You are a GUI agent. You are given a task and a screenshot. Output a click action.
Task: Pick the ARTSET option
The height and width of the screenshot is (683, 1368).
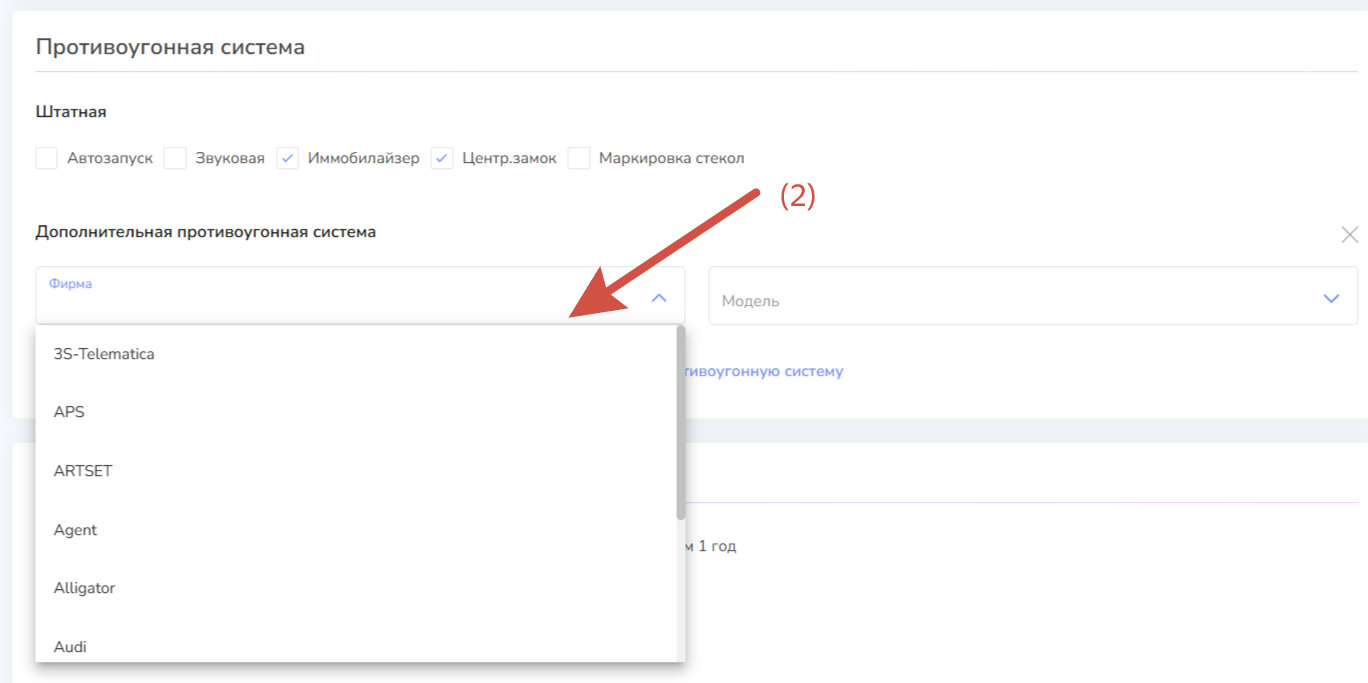83,471
